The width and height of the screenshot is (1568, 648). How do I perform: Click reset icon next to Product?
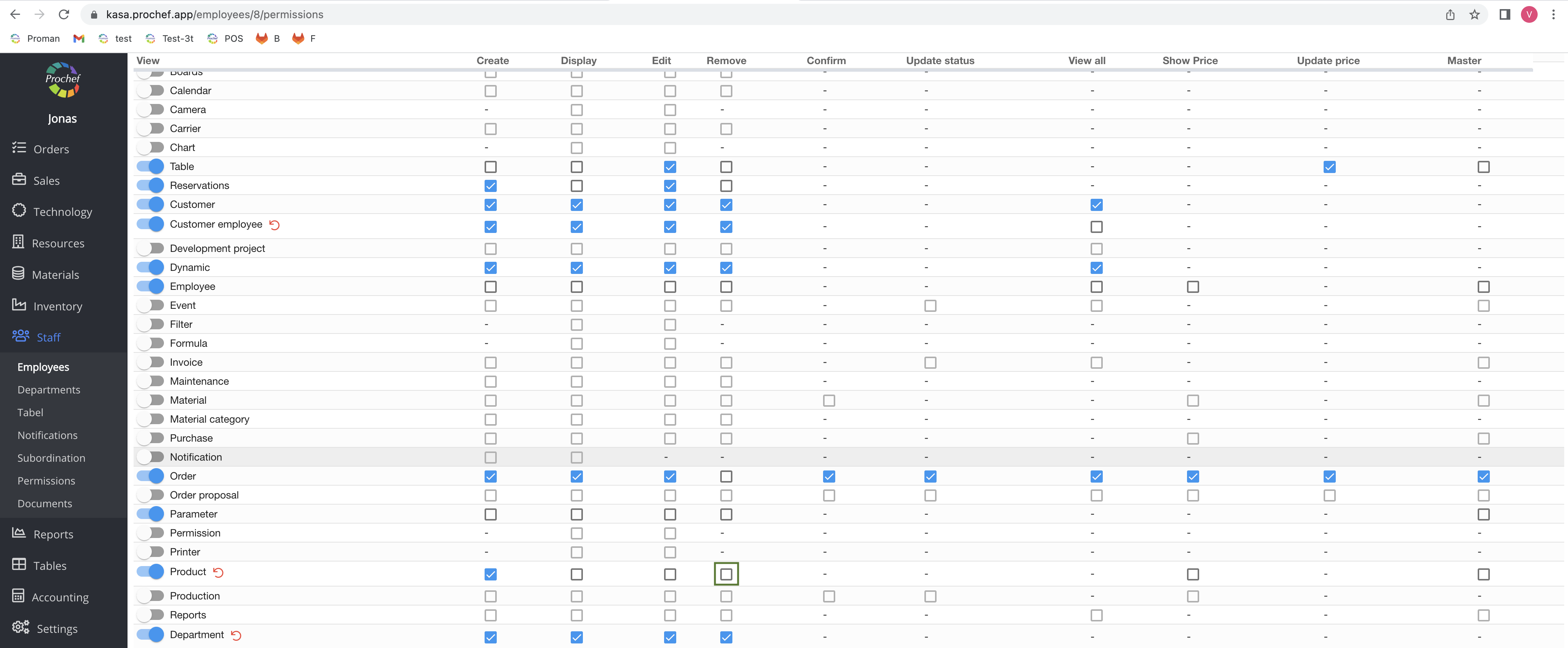point(219,573)
